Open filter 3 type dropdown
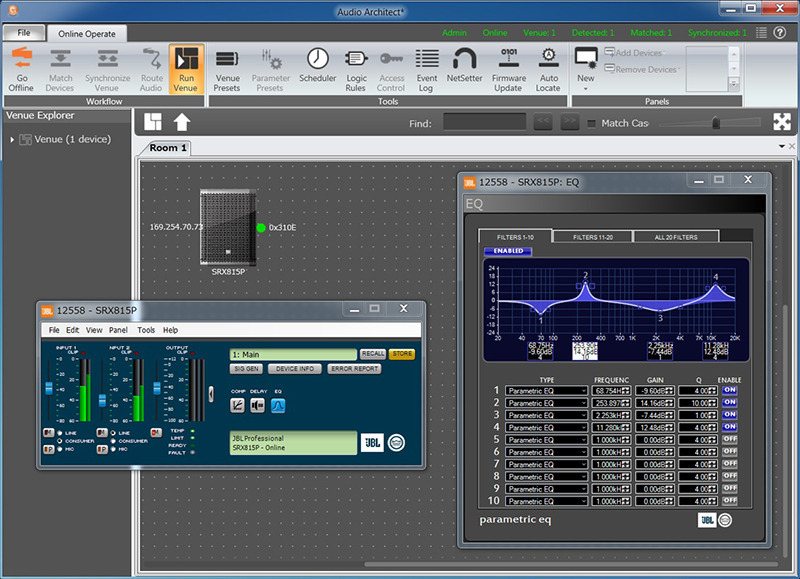 pyautogui.click(x=546, y=415)
